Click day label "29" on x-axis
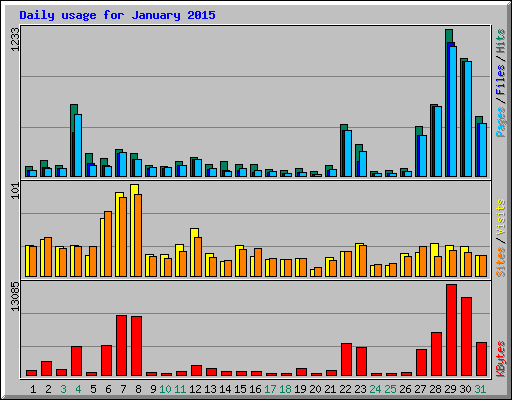 point(450,389)
